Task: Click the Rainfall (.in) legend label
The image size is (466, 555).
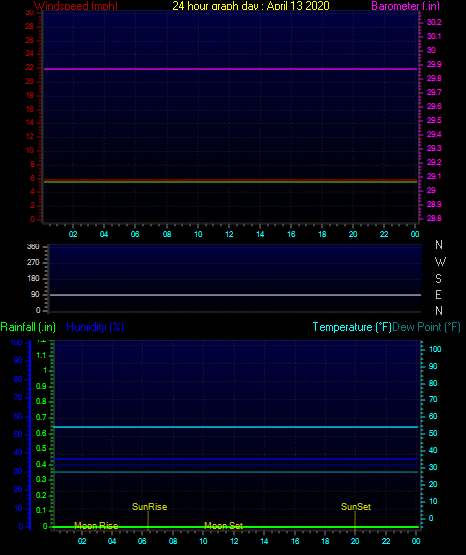Action: click(28, 327)
